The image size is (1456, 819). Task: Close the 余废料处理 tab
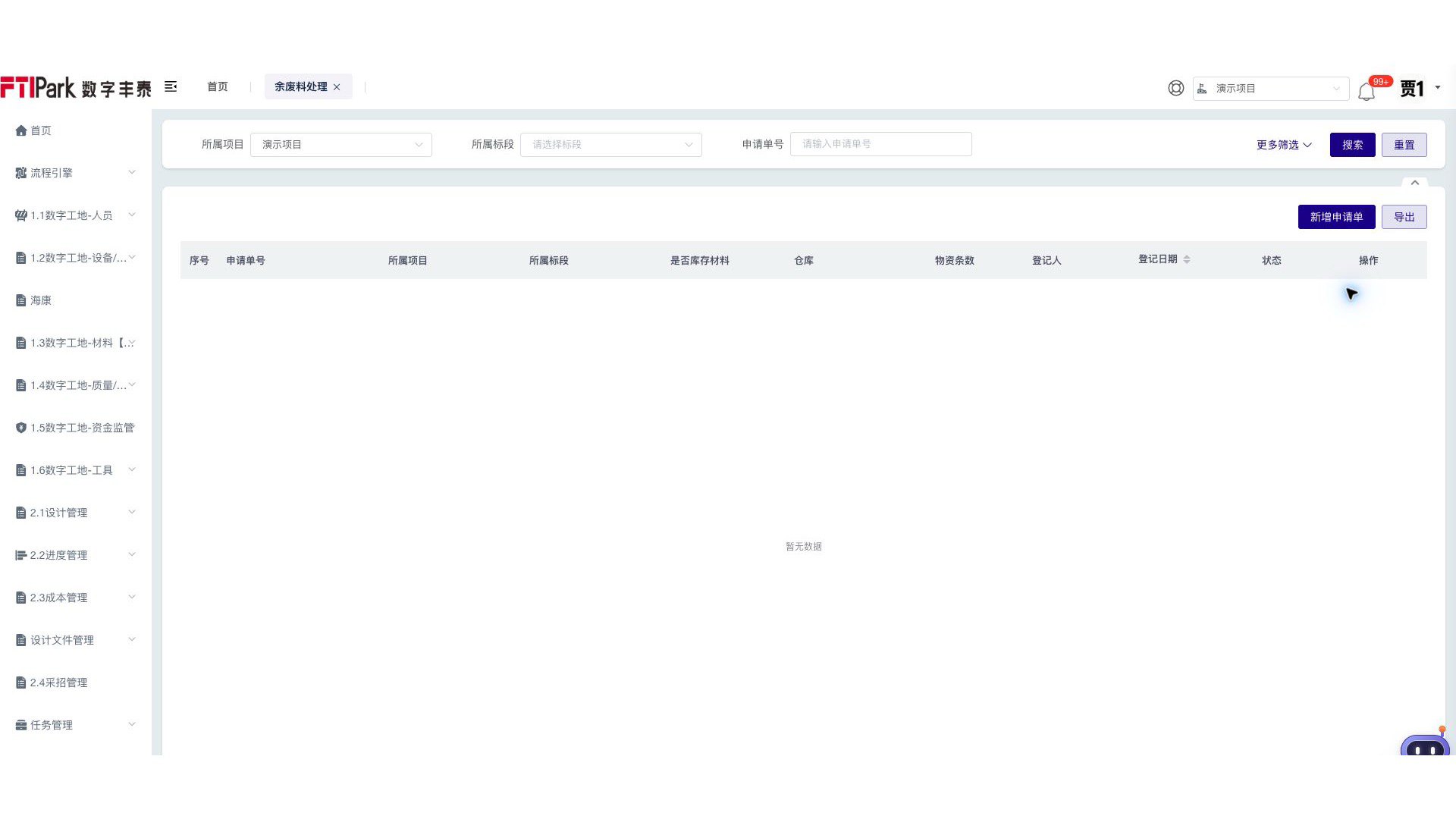point(337,87)
